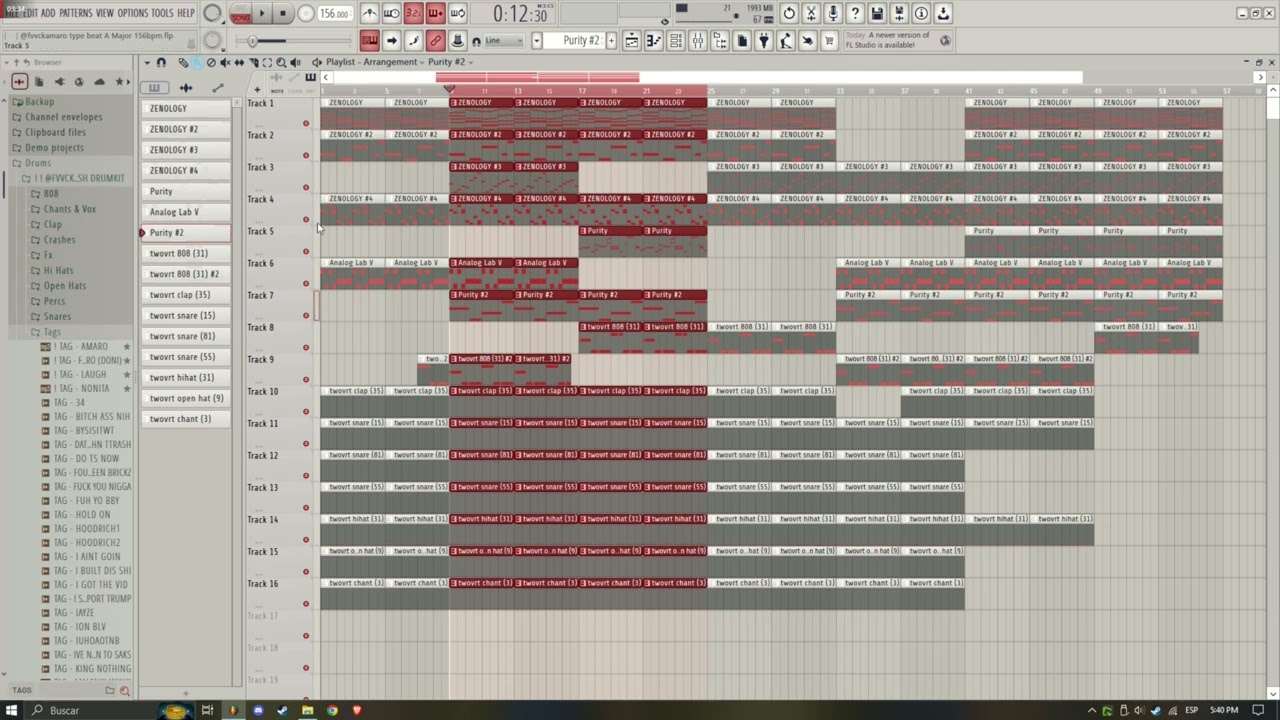Switch the pattern/song mode toggle

[x=240, y=14]
